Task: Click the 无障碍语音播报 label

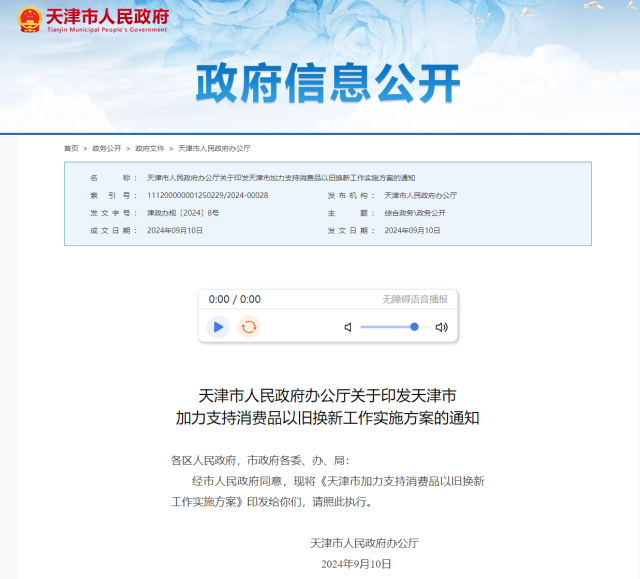Action: 415,299
